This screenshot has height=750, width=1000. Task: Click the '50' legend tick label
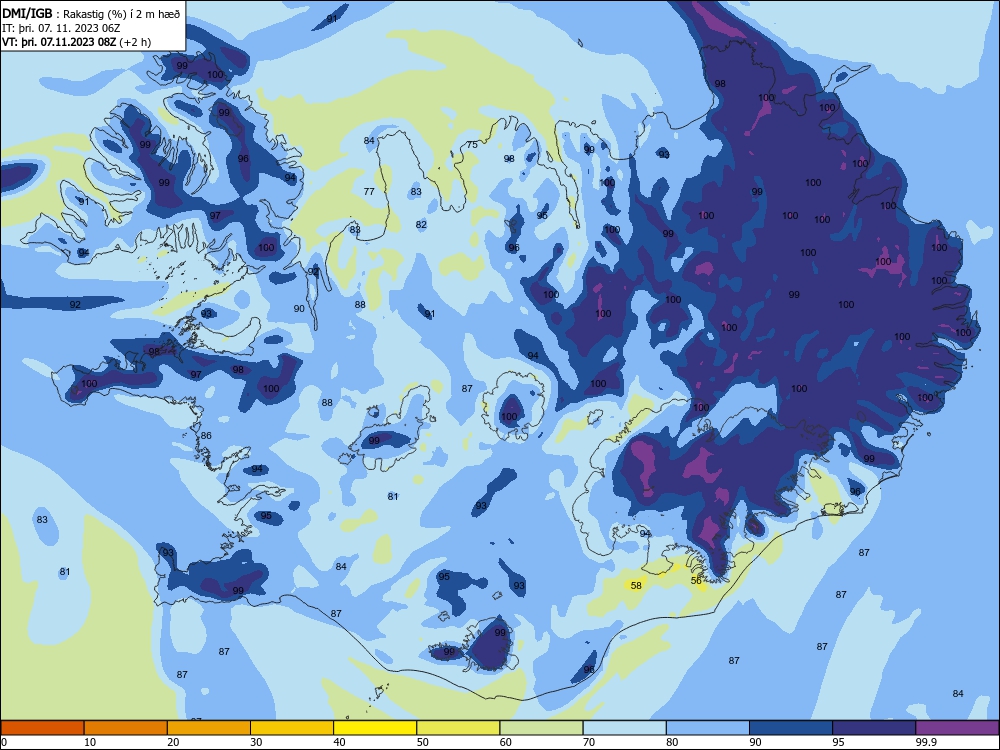tap(423, 742)
